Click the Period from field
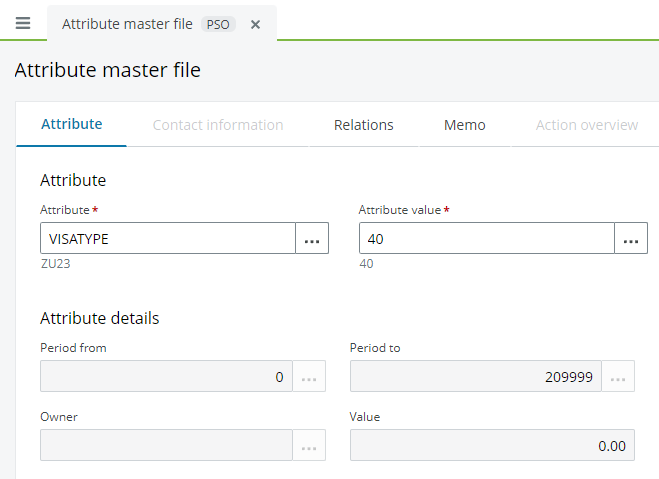Image resolution: width=659 pixels, height=479 pixels. point(166,377)
